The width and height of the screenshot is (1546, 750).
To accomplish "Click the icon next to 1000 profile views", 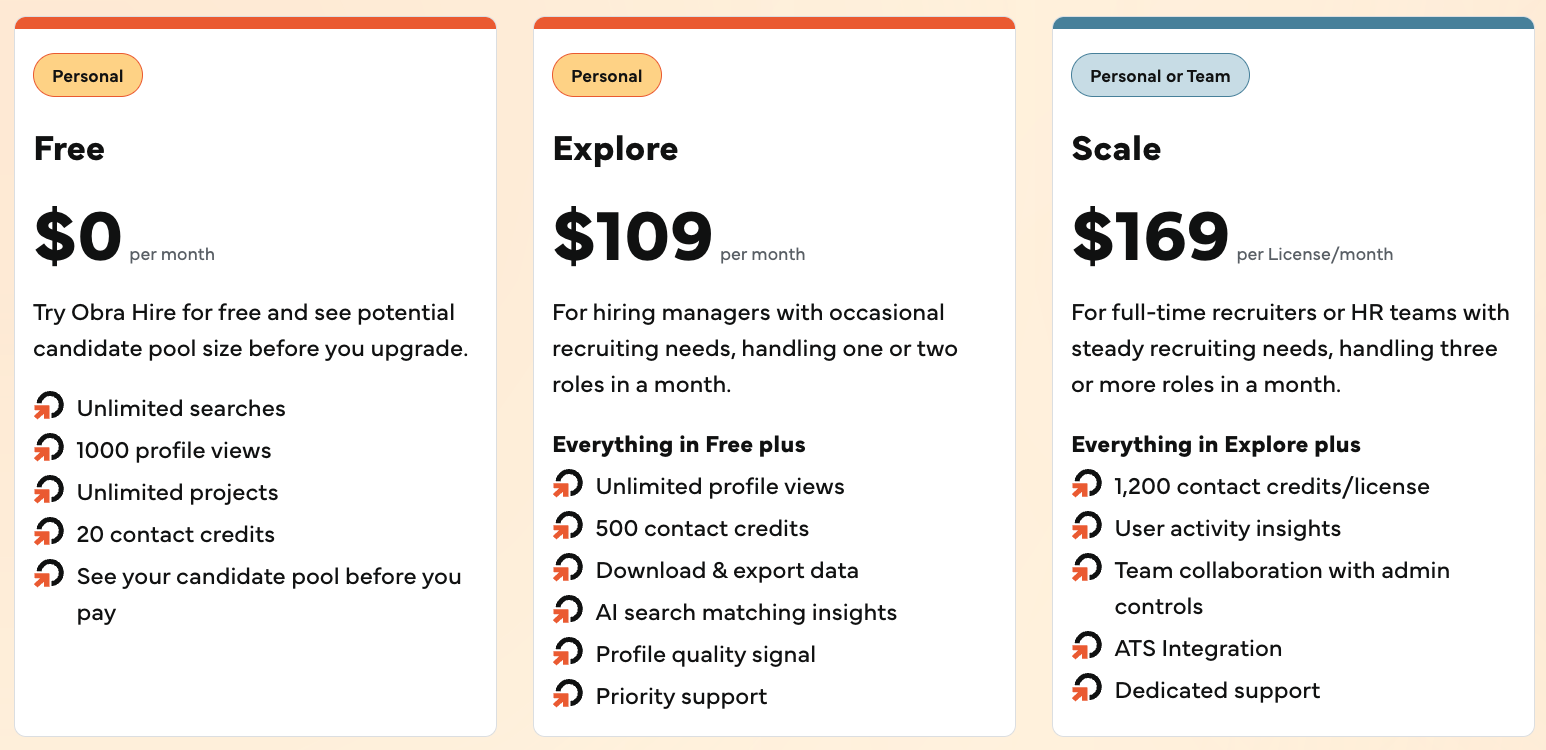I will click(49, 449).
